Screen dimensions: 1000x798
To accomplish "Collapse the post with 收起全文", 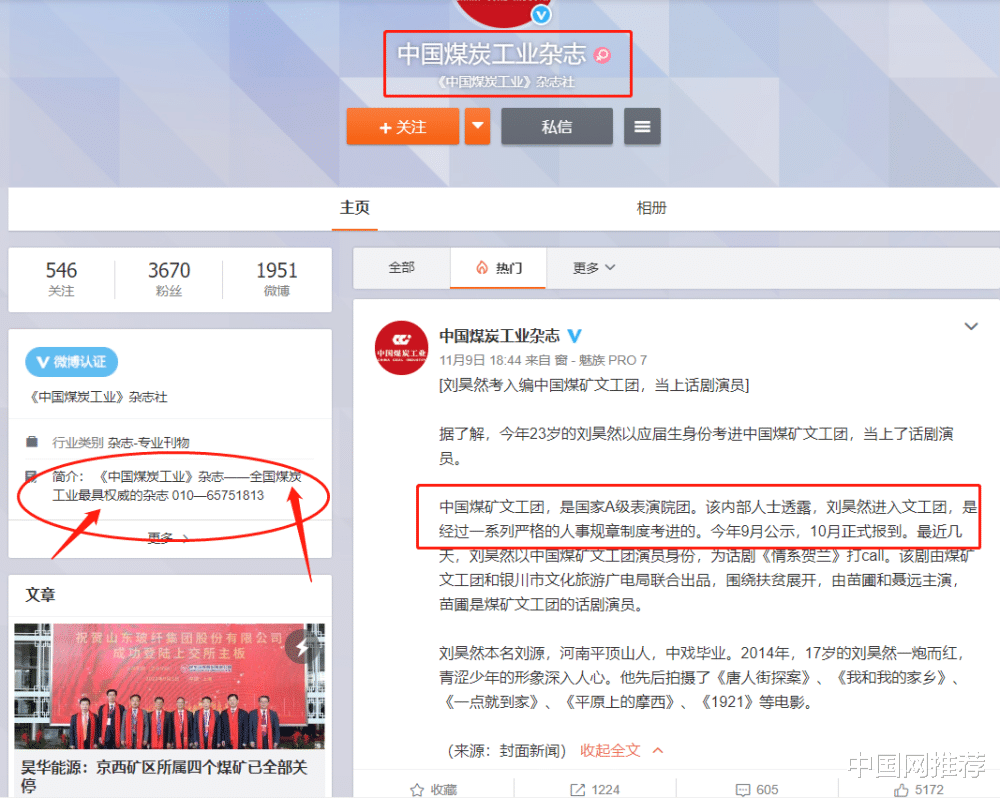I will point(621,751).
